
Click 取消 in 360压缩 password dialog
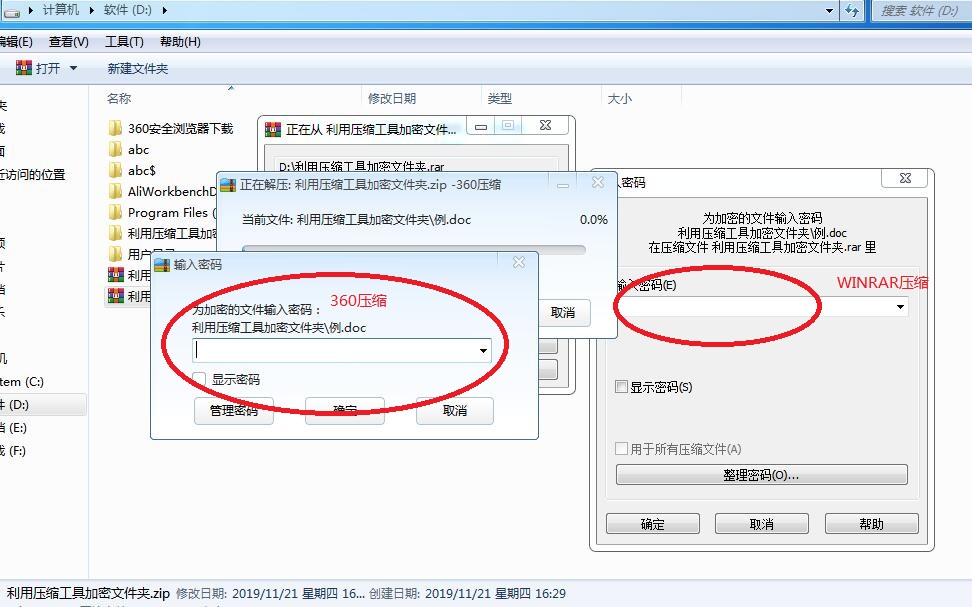(x=454, y=410)
